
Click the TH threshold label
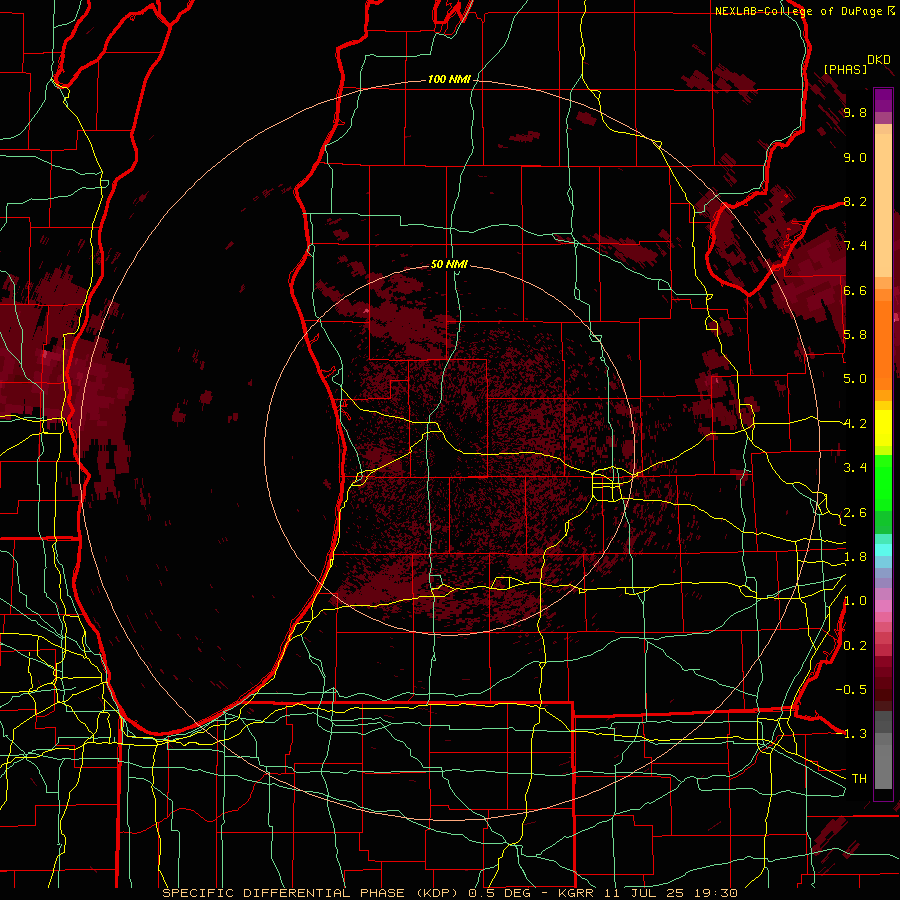[x=859, y=779]
